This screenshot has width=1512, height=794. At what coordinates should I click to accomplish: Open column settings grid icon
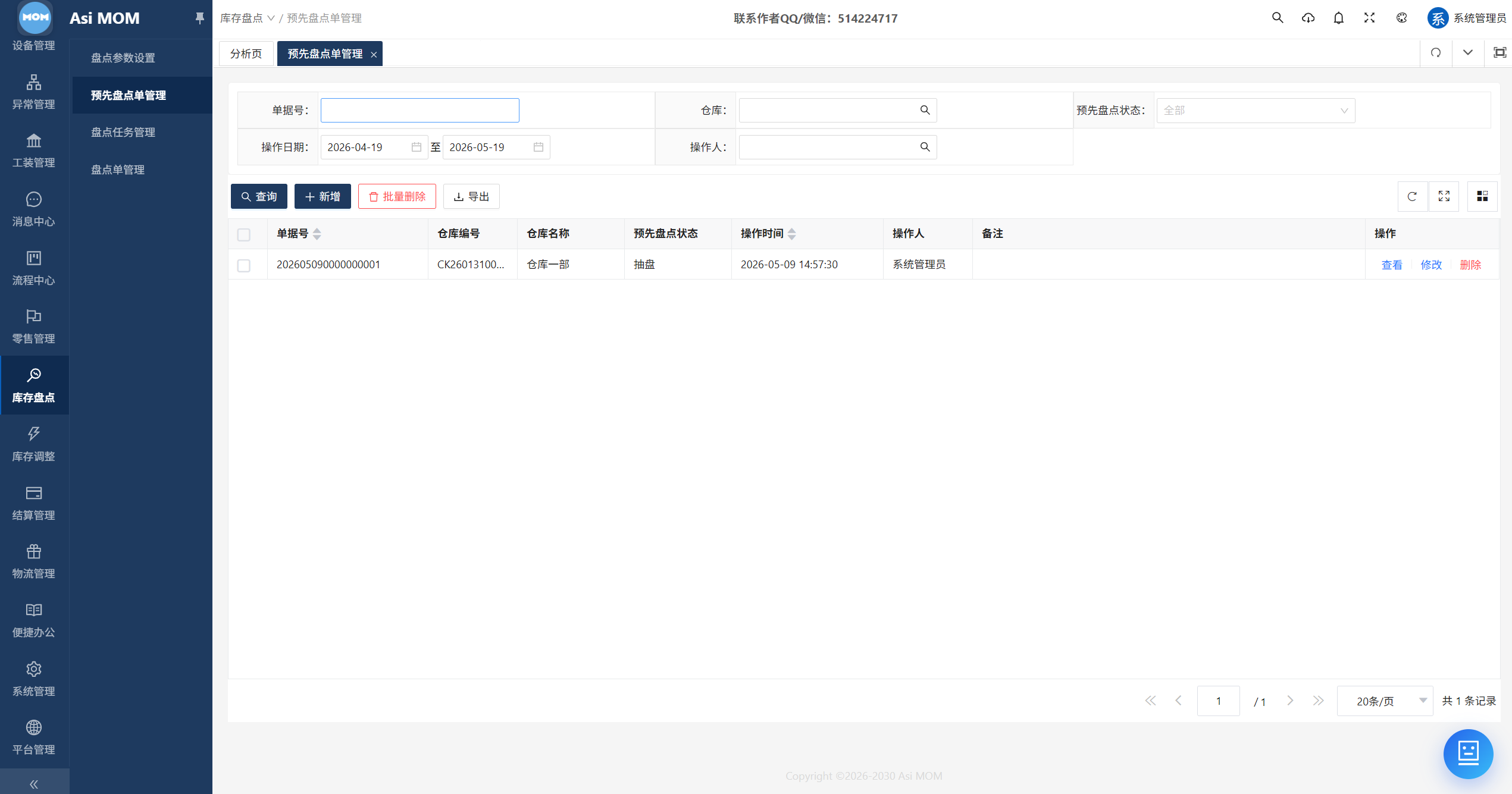[x=1482, y=196]
